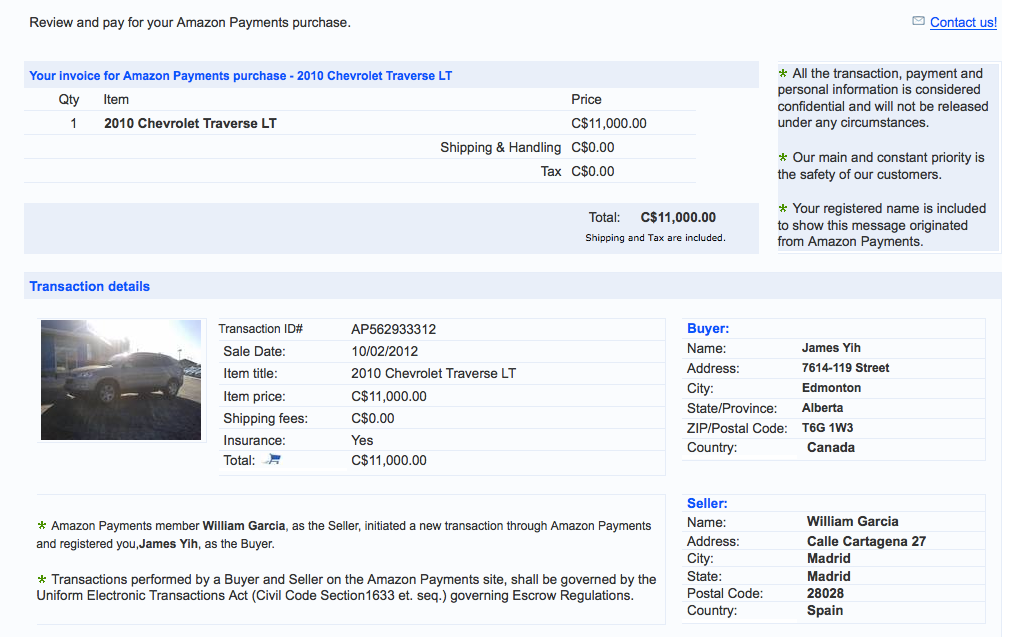Click the Tax label in the invoice
The image size is (1030, 637).
click(551, 171)
